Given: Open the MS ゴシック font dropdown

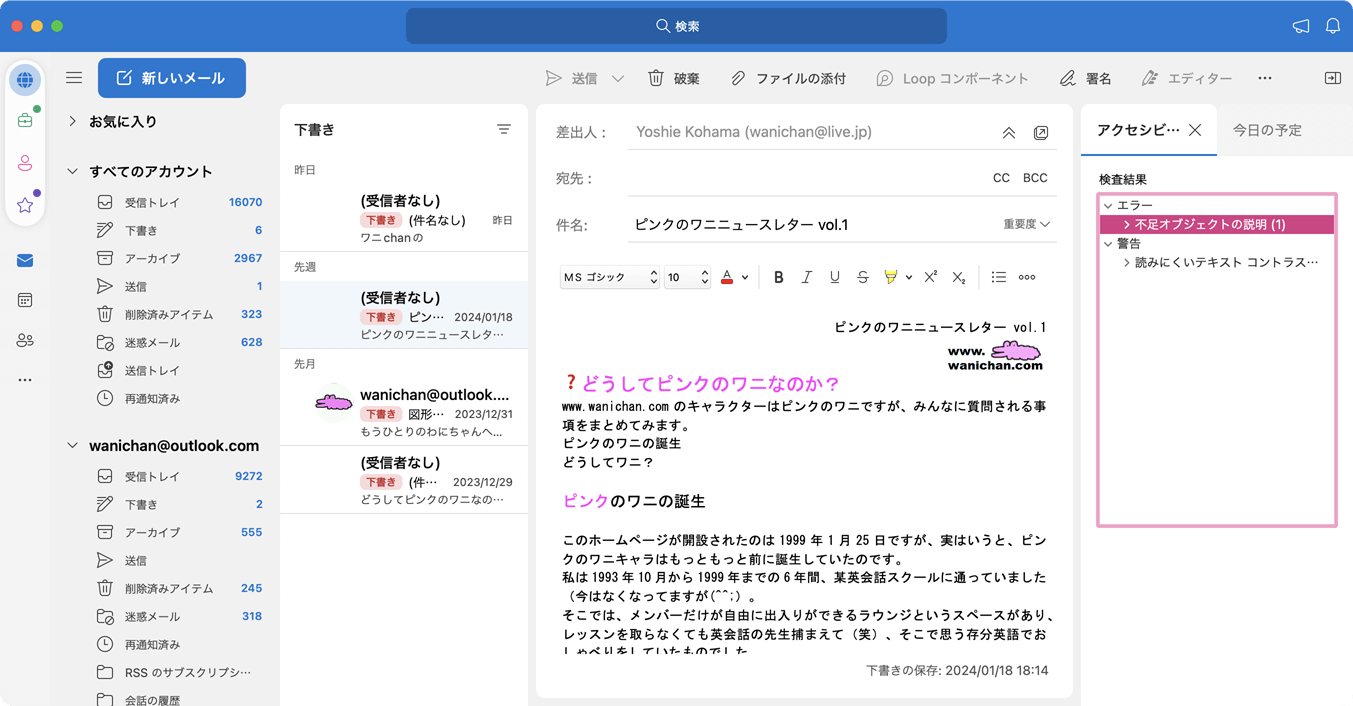Looking at the screenshot, I should click(x=610, y=277).
